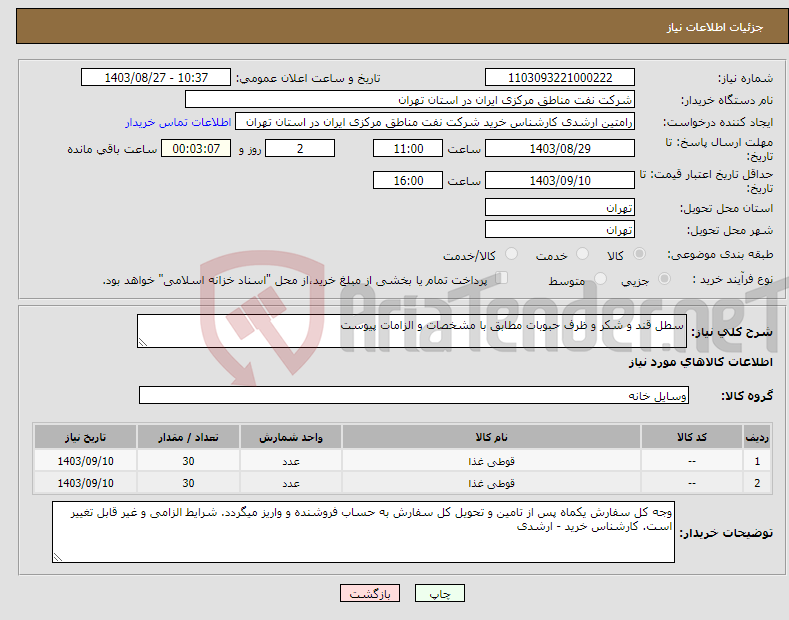Click the شهر محل تحویل field
Screen dimensions: 789x620
[560, 229]
